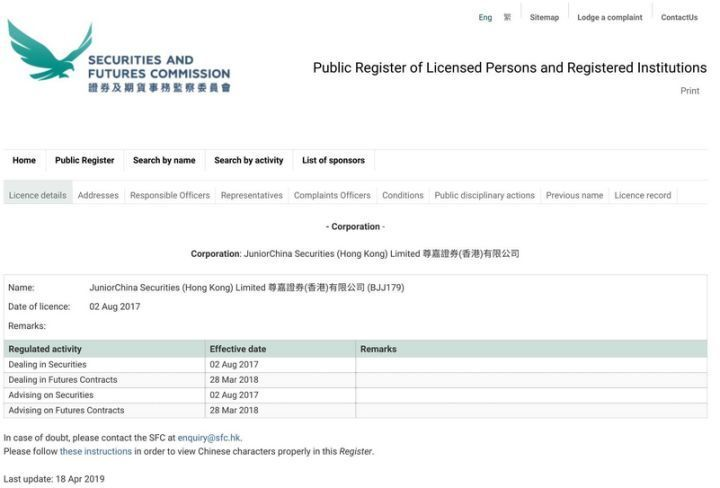
Task: Select Search by activity menu
Action: coord(248,160)
